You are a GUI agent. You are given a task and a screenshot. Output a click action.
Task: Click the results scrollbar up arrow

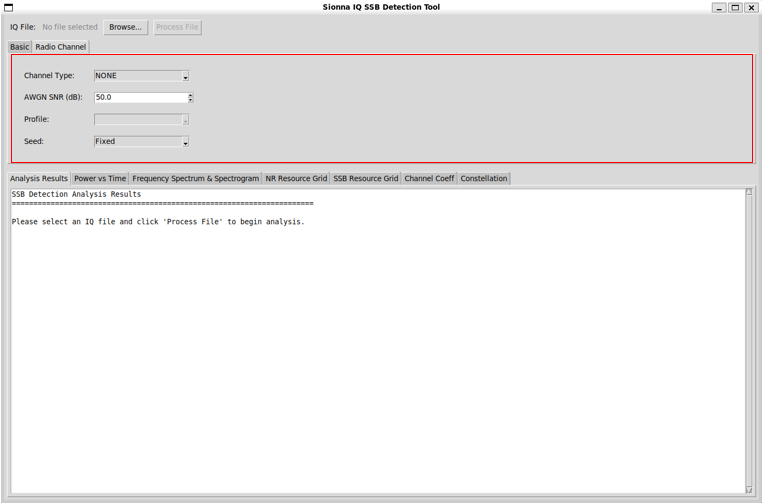(749, 192)
